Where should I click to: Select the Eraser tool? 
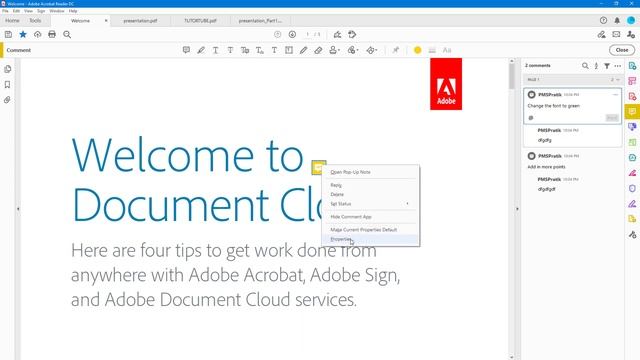pos(318,50)
